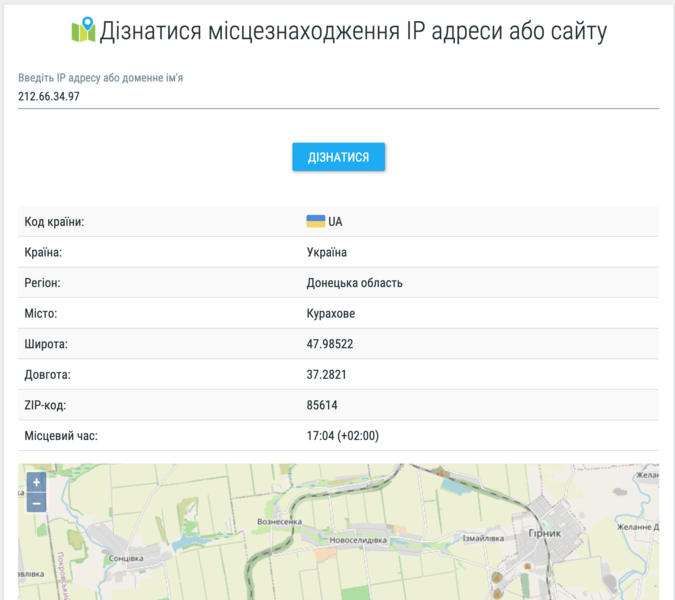Click the ДІЗНАТИСЯ button
675x600 pixels.
[338, 157]
